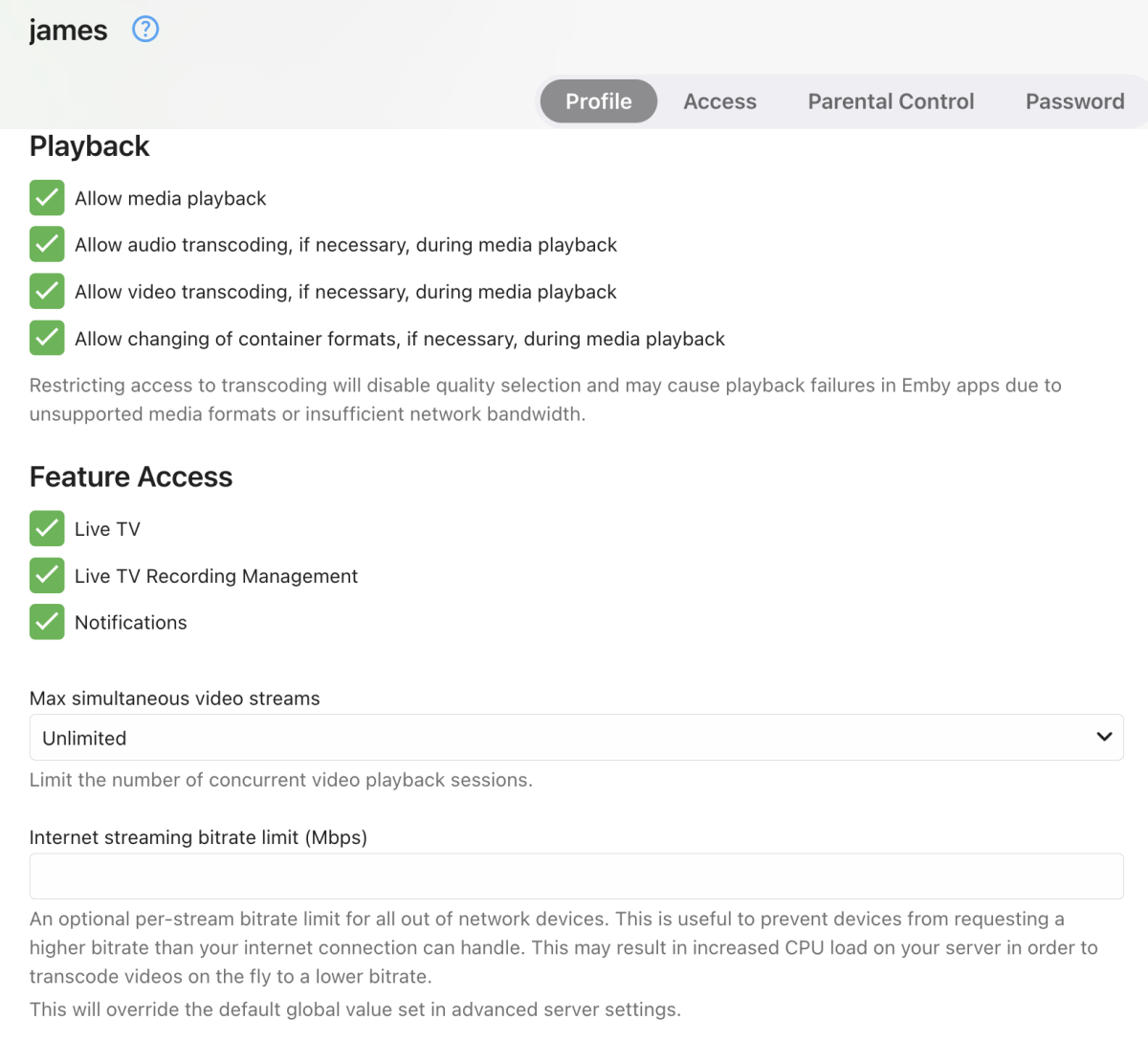Click the Notifications label text
This screenshot has height=1042, width=1148.
131,623
